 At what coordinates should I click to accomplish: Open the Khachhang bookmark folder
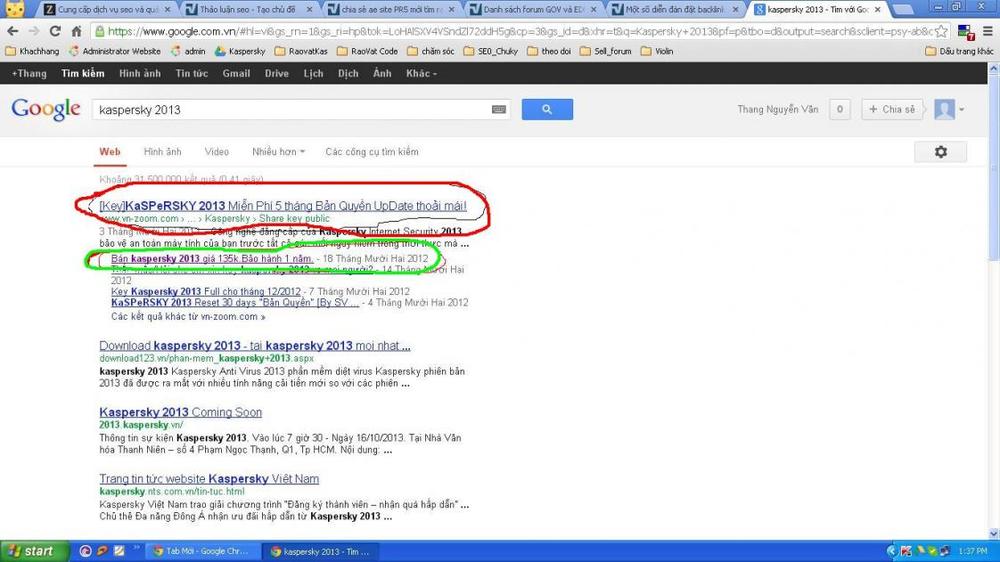tap(33, 51)
